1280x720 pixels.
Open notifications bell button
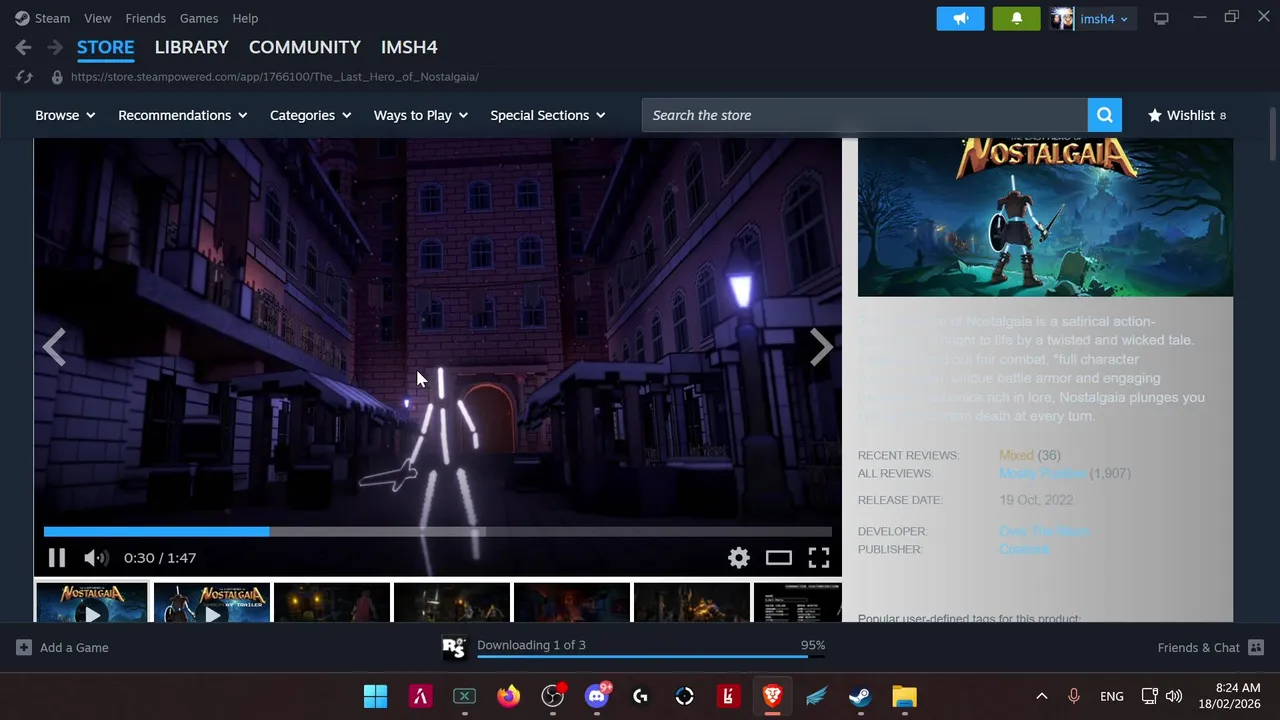pyautogui.click(x=1016, y=18)
